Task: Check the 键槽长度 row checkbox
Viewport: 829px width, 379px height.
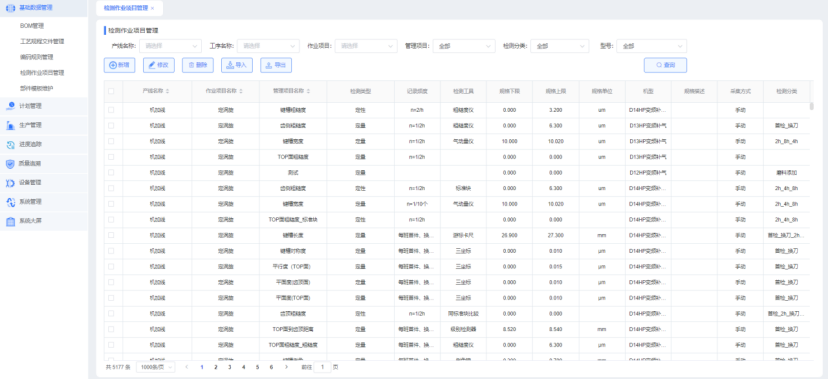Action: click(x=111, y=235)
